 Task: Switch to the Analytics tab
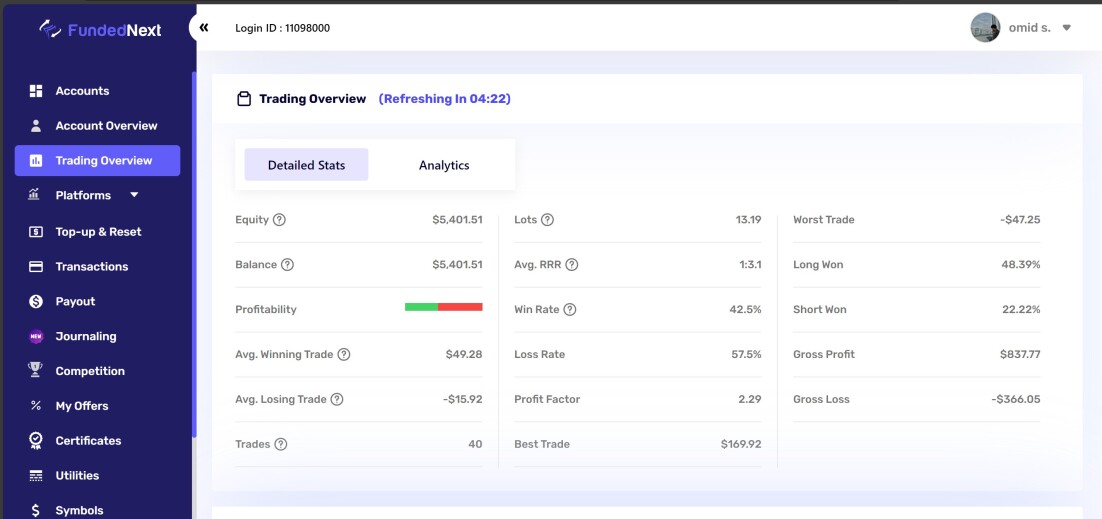(444, 165)
